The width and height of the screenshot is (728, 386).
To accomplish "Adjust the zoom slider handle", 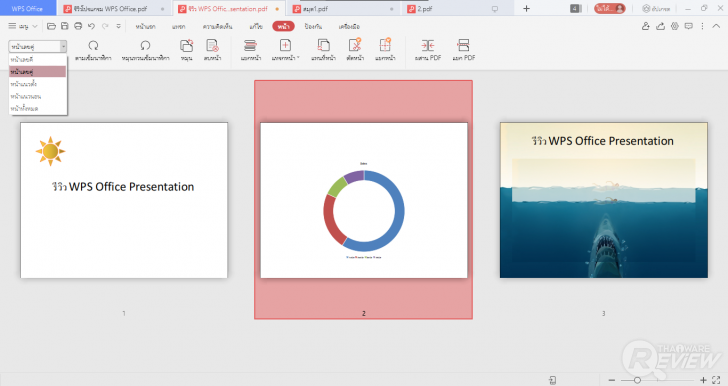I will pos(637,380).
